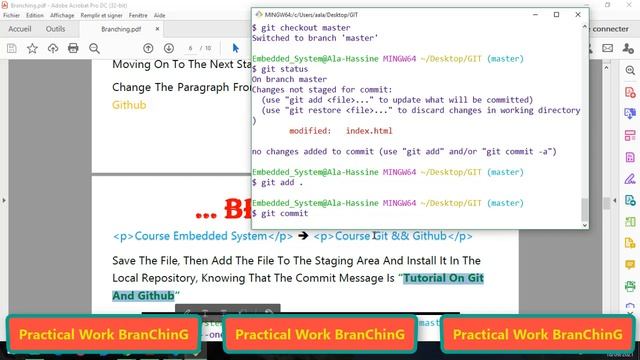Click the Print icon in Acrobat toolbar
640x360 pixels.
[x=73, y=48]
